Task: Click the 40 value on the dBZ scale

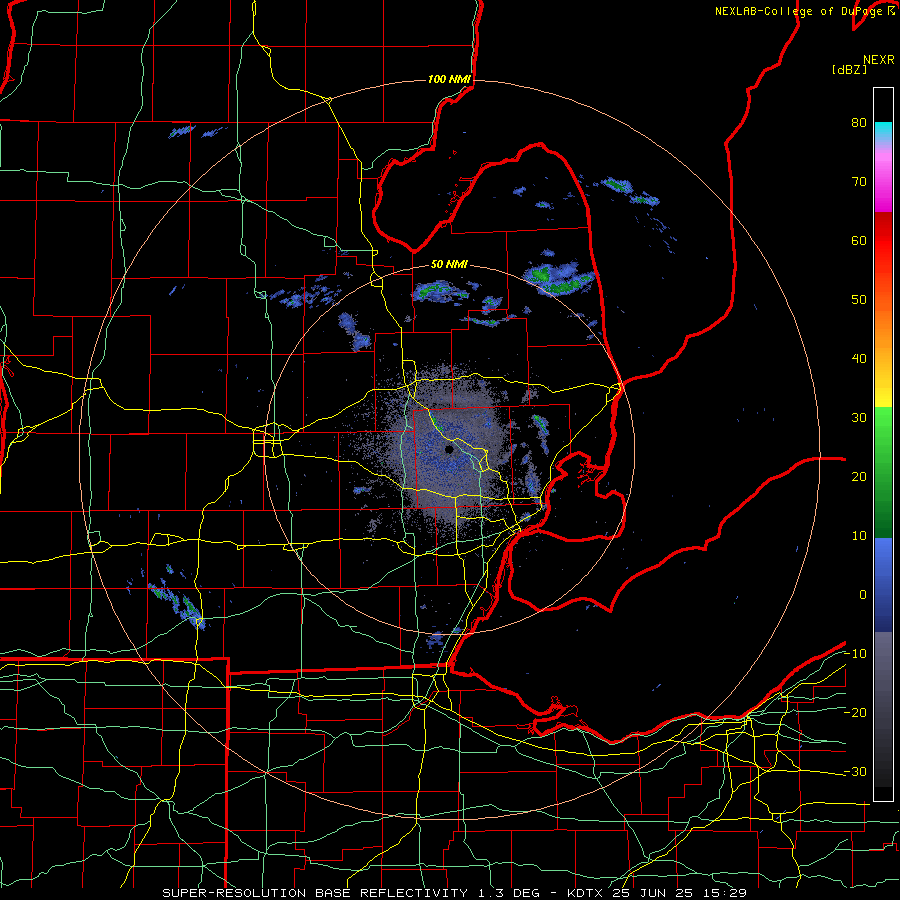Action: (859, 359)
